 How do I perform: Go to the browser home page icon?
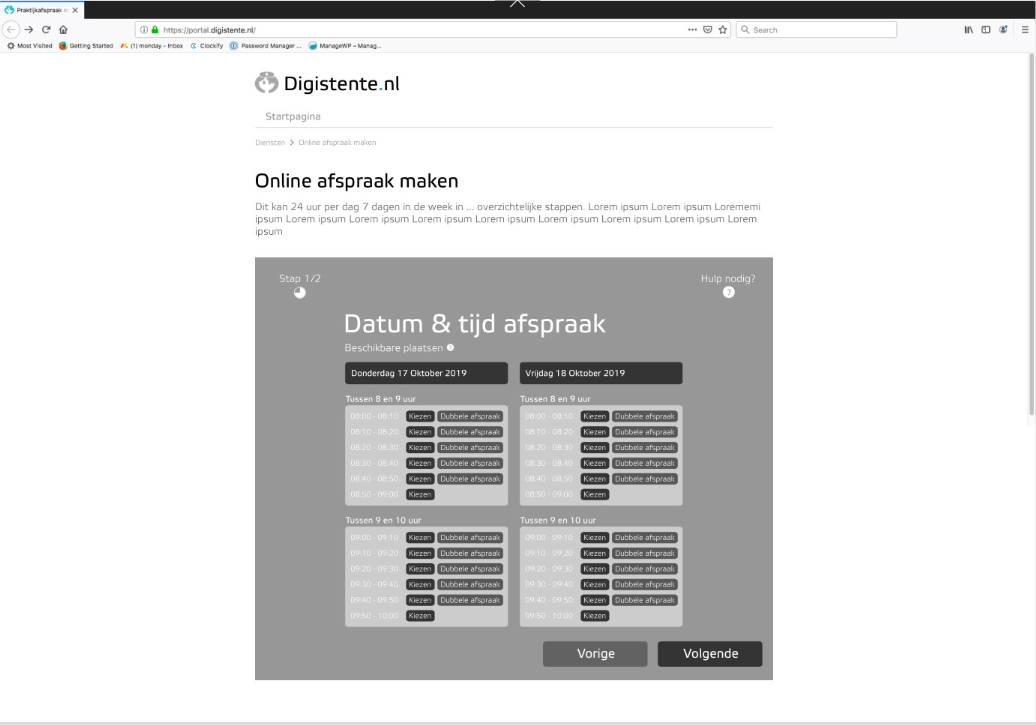click(64, 30)
